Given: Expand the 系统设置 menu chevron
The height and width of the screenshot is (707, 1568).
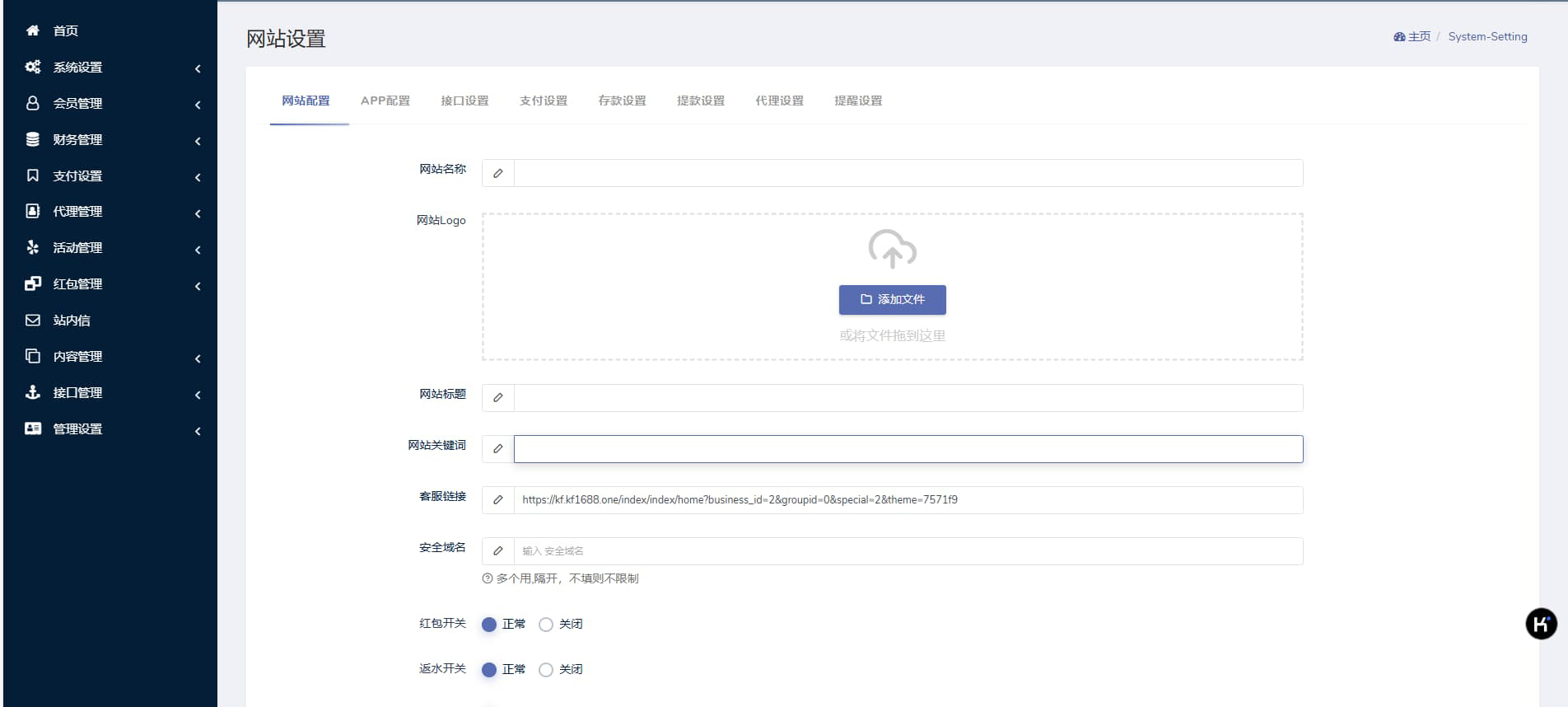Looking at the screenshot, I should tap(198, 68).
